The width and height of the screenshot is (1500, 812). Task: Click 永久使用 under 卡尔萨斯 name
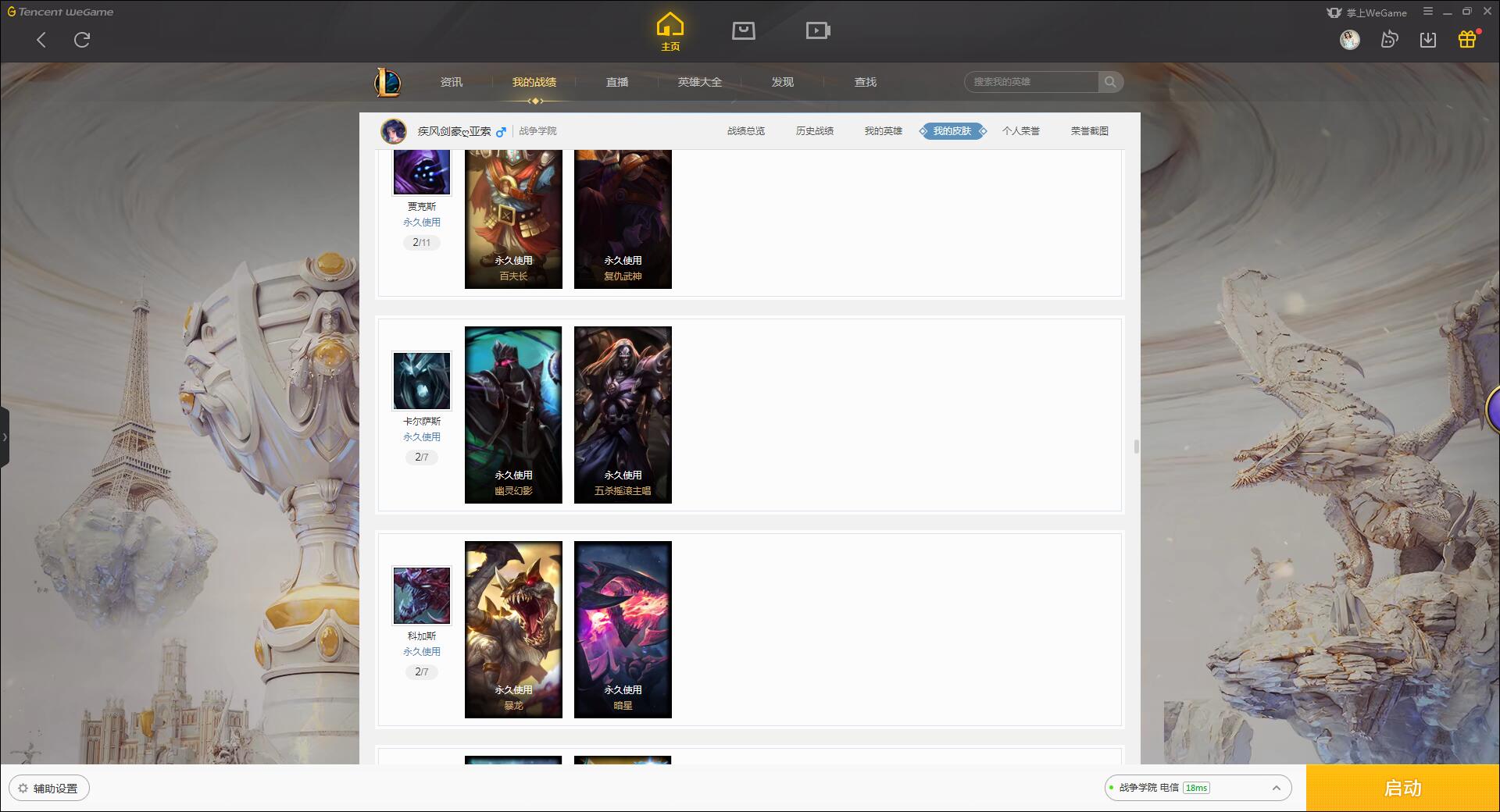[422, 437]
